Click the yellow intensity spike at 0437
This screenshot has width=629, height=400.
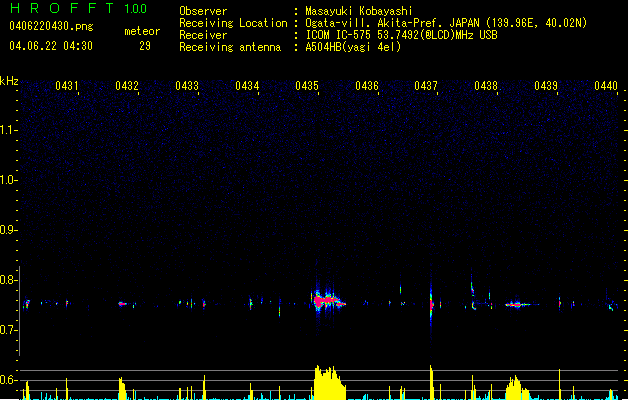(431, 382)
